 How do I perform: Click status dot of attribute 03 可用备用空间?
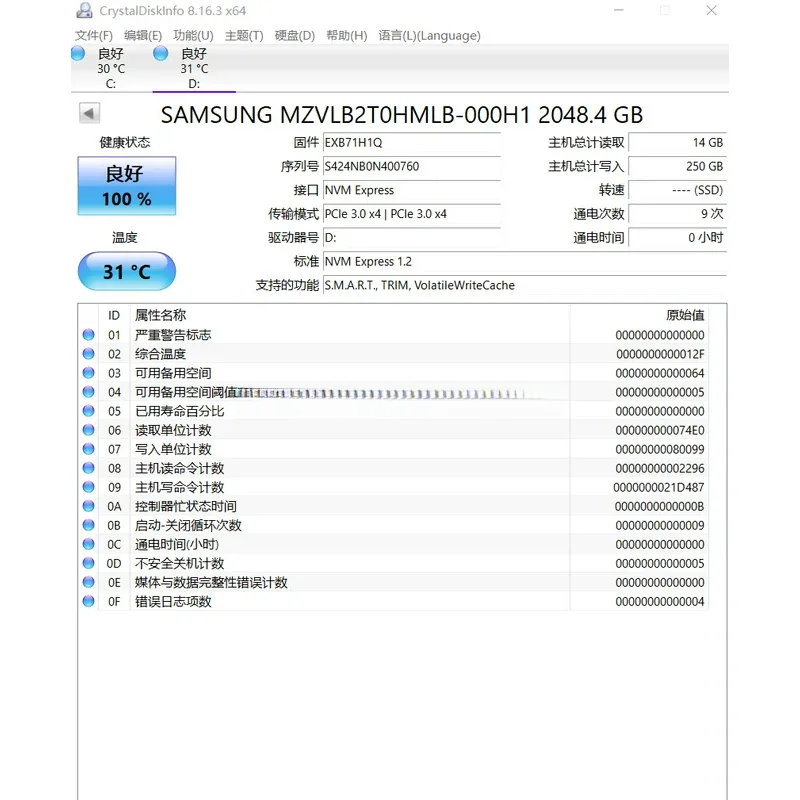88,373
